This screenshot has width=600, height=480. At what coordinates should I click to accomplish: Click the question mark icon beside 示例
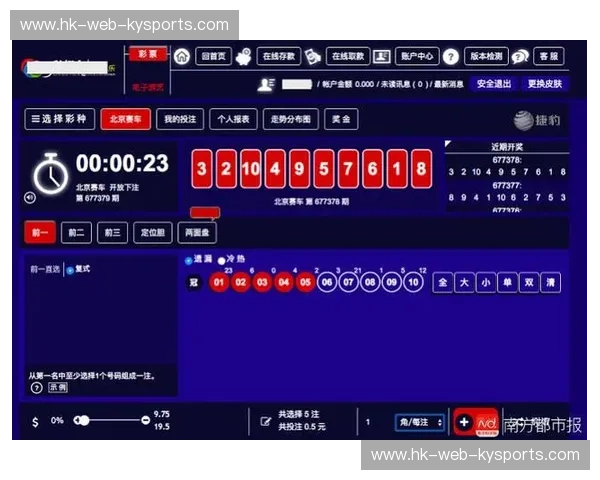click(x=36, y=387)
